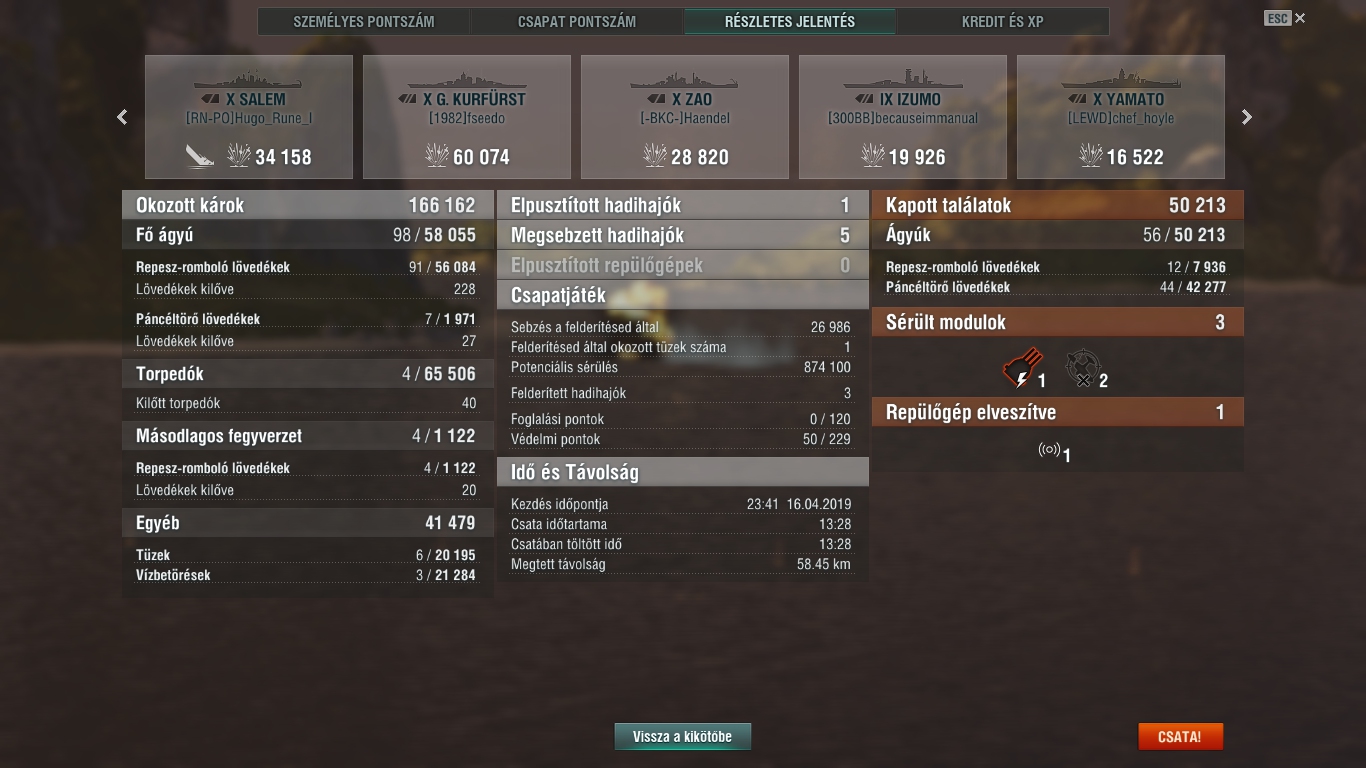Open the Kredit és XP tab
Viewport: 1366px width, 768px height.
1003,21
